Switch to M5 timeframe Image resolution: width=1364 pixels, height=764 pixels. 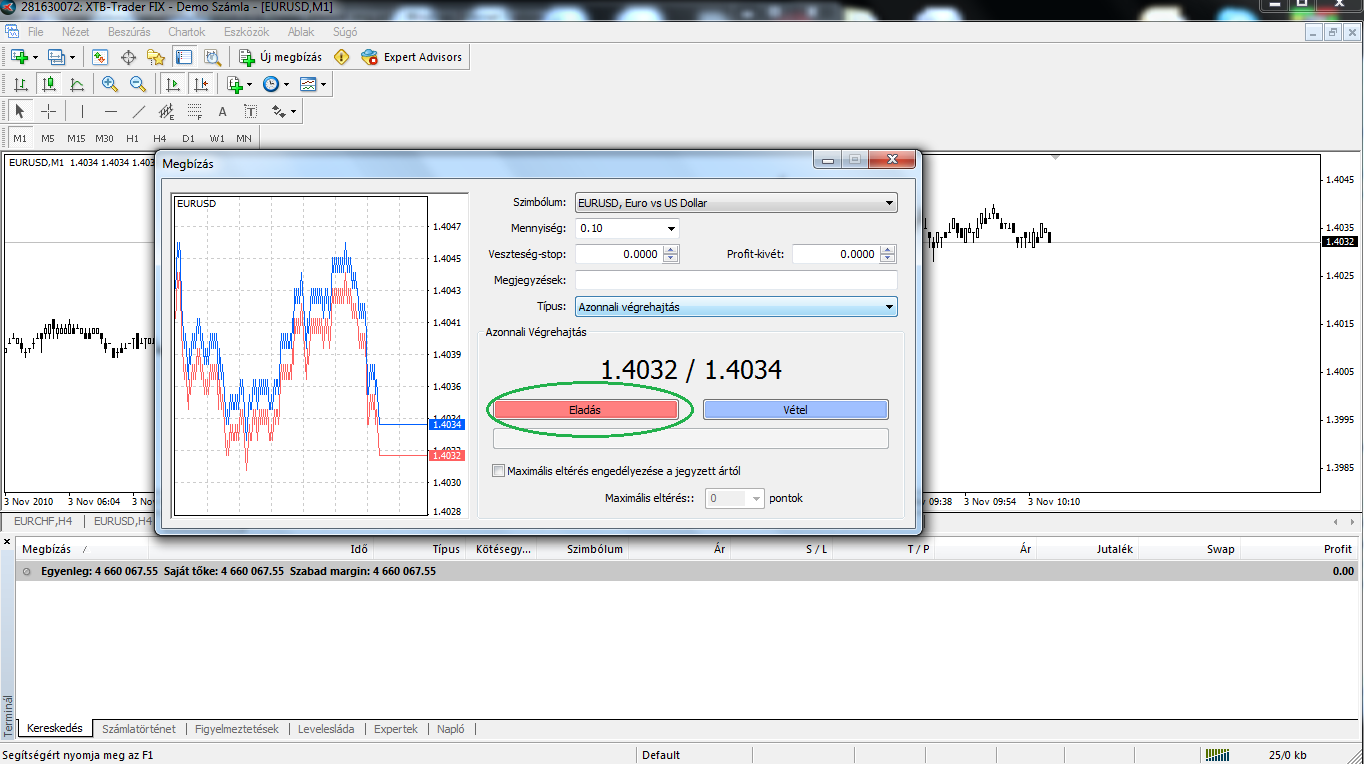tap(48, 138)
